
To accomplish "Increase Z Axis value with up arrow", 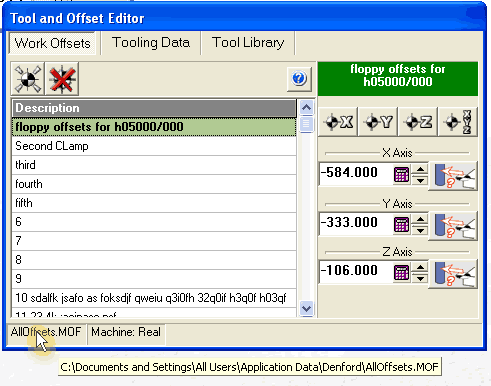I will (420, 268).
